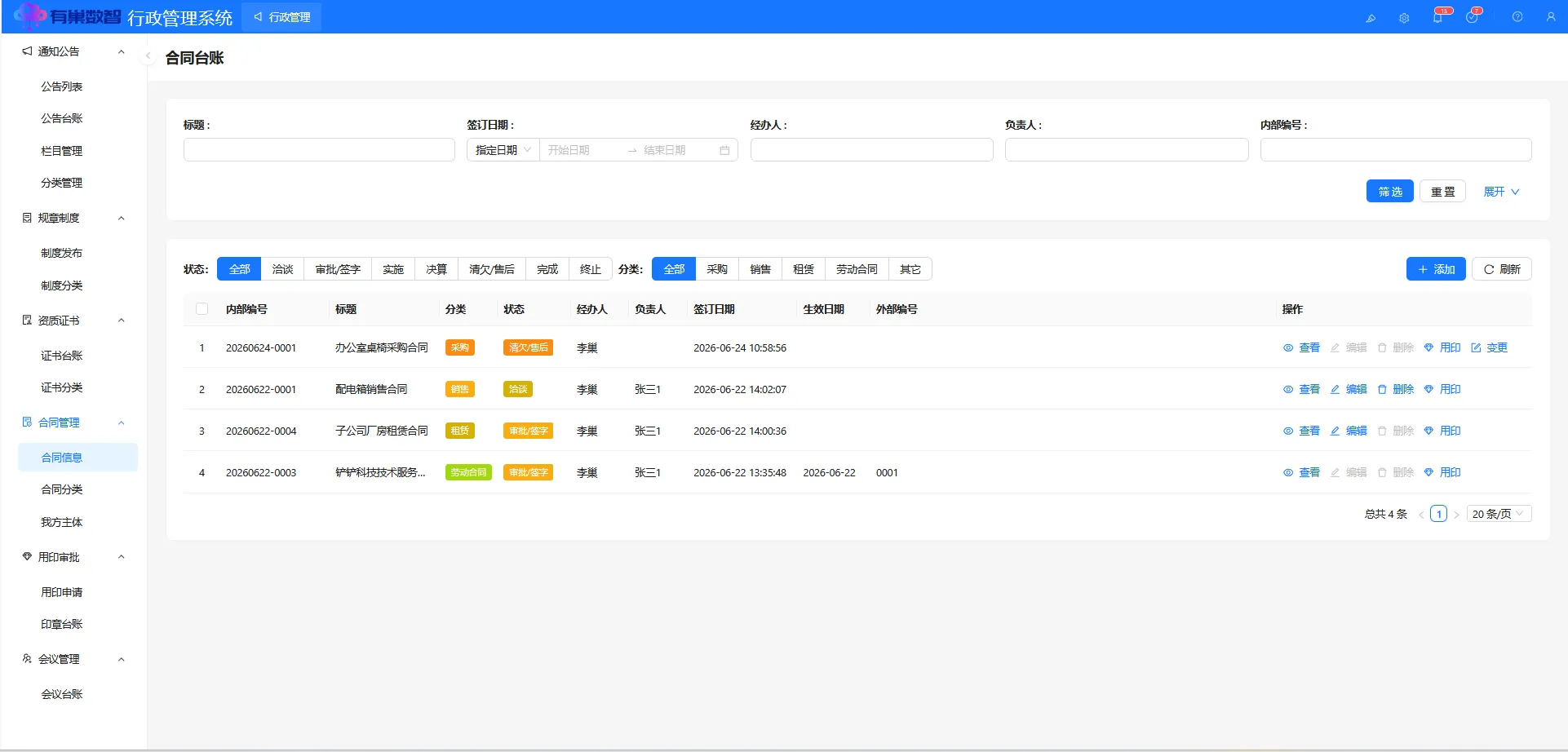Click the 通知公告 megaphone icon
The image size is (1568, 752).
tap(27, 51)
